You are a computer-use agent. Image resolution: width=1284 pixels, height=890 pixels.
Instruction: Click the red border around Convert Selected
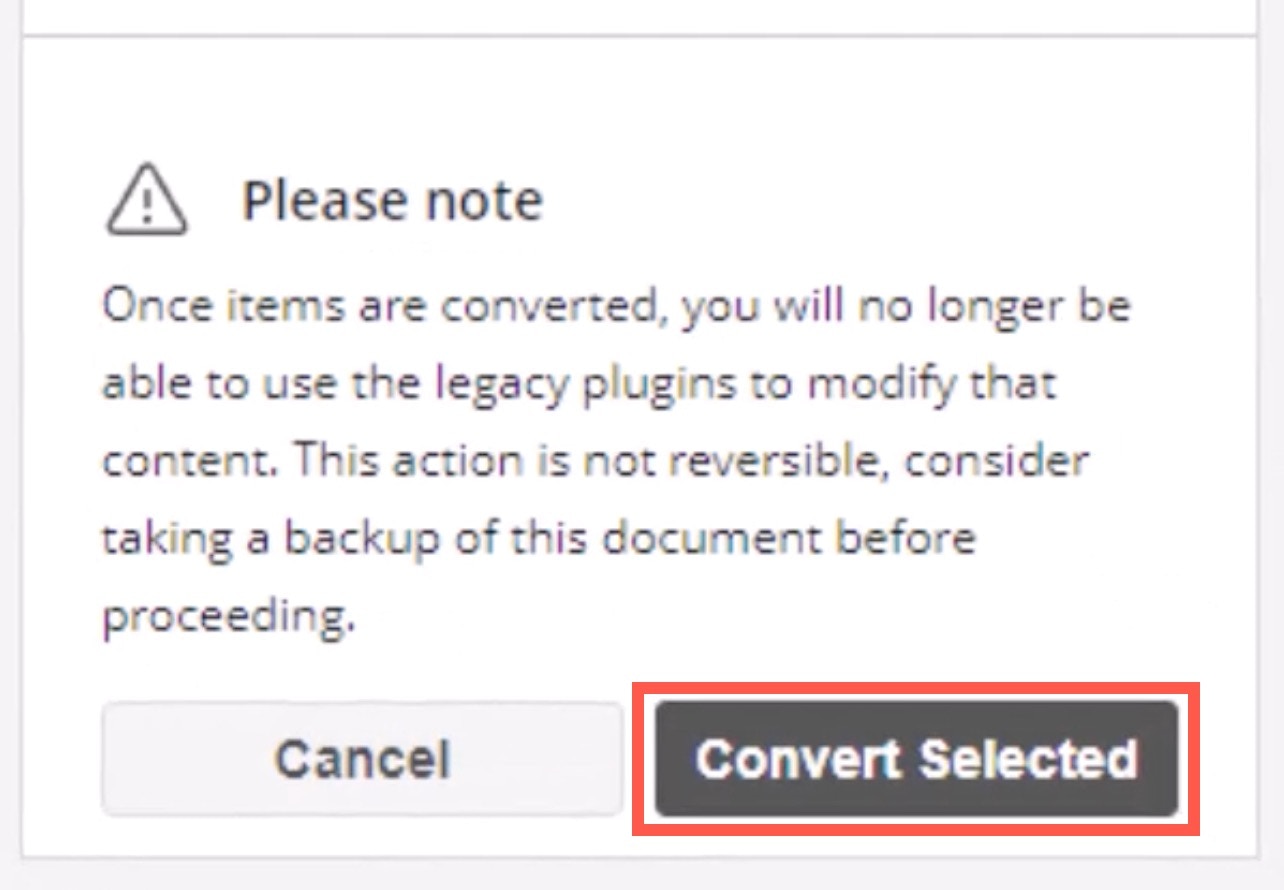(916, 687)
